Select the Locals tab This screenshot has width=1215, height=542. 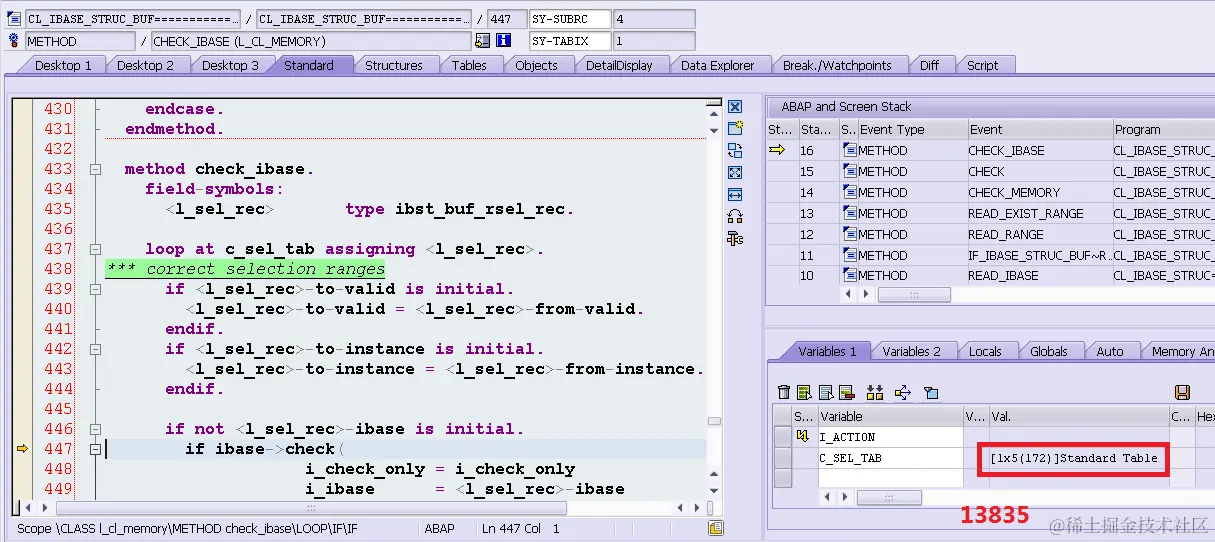(985, 351)
